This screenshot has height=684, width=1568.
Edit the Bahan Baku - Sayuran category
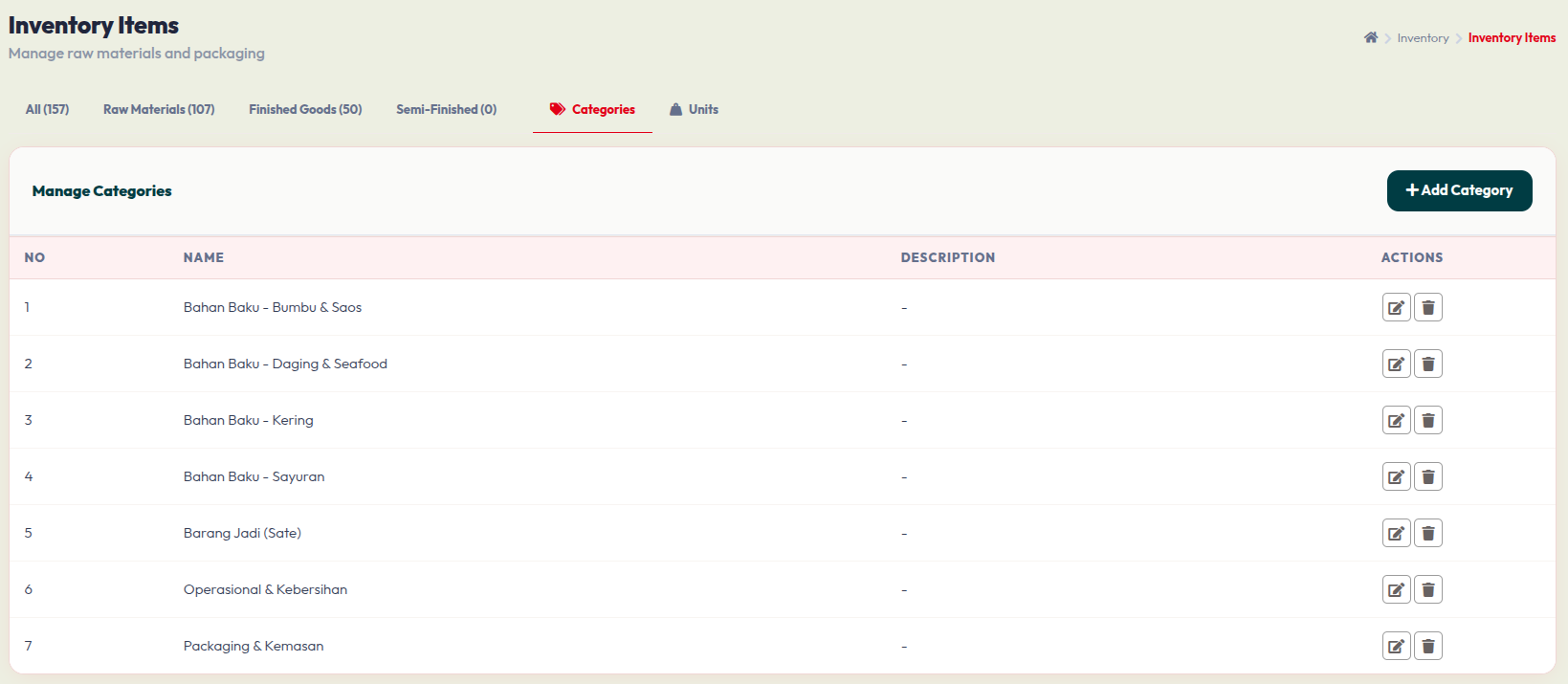(1396, 476)
